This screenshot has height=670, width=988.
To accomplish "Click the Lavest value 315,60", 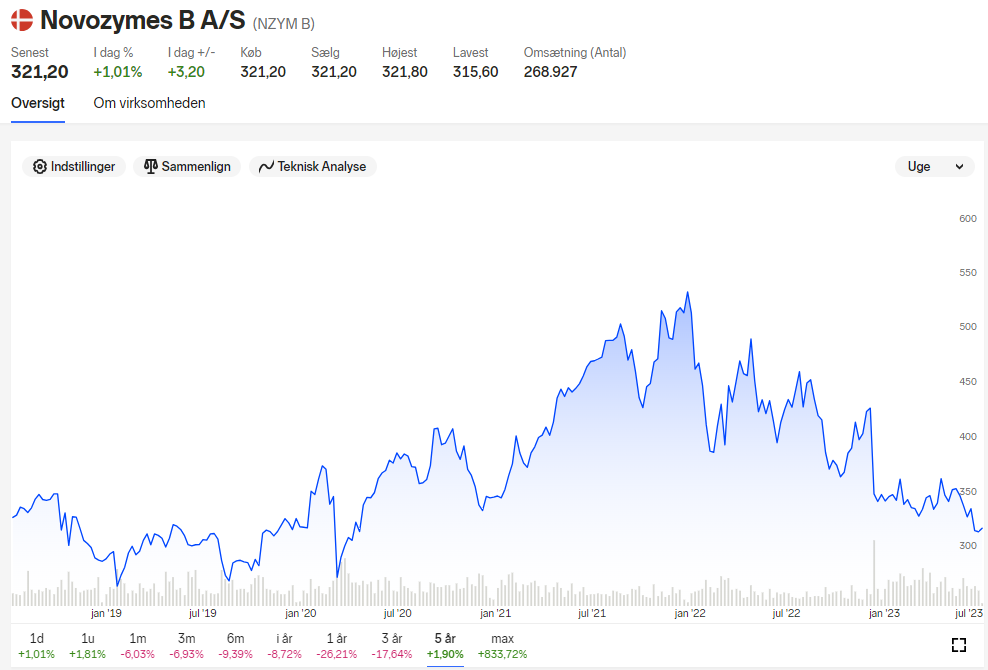I will tap(476, 72).
